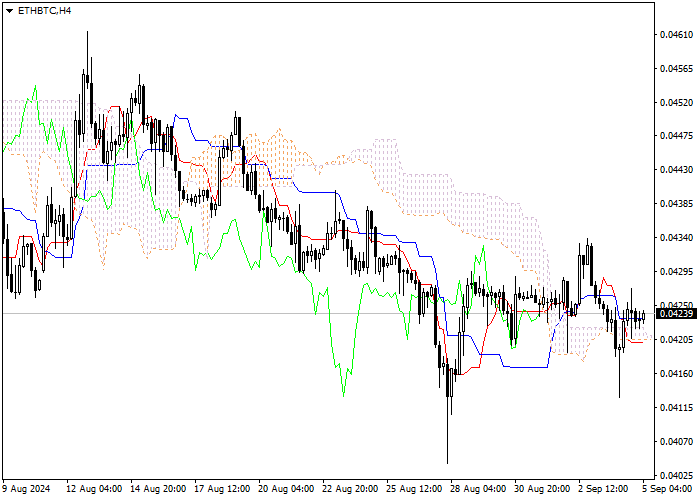Click the 20 Aug 04:00 time label
This screenshot has width=700, height=500.
coord(287,489)
